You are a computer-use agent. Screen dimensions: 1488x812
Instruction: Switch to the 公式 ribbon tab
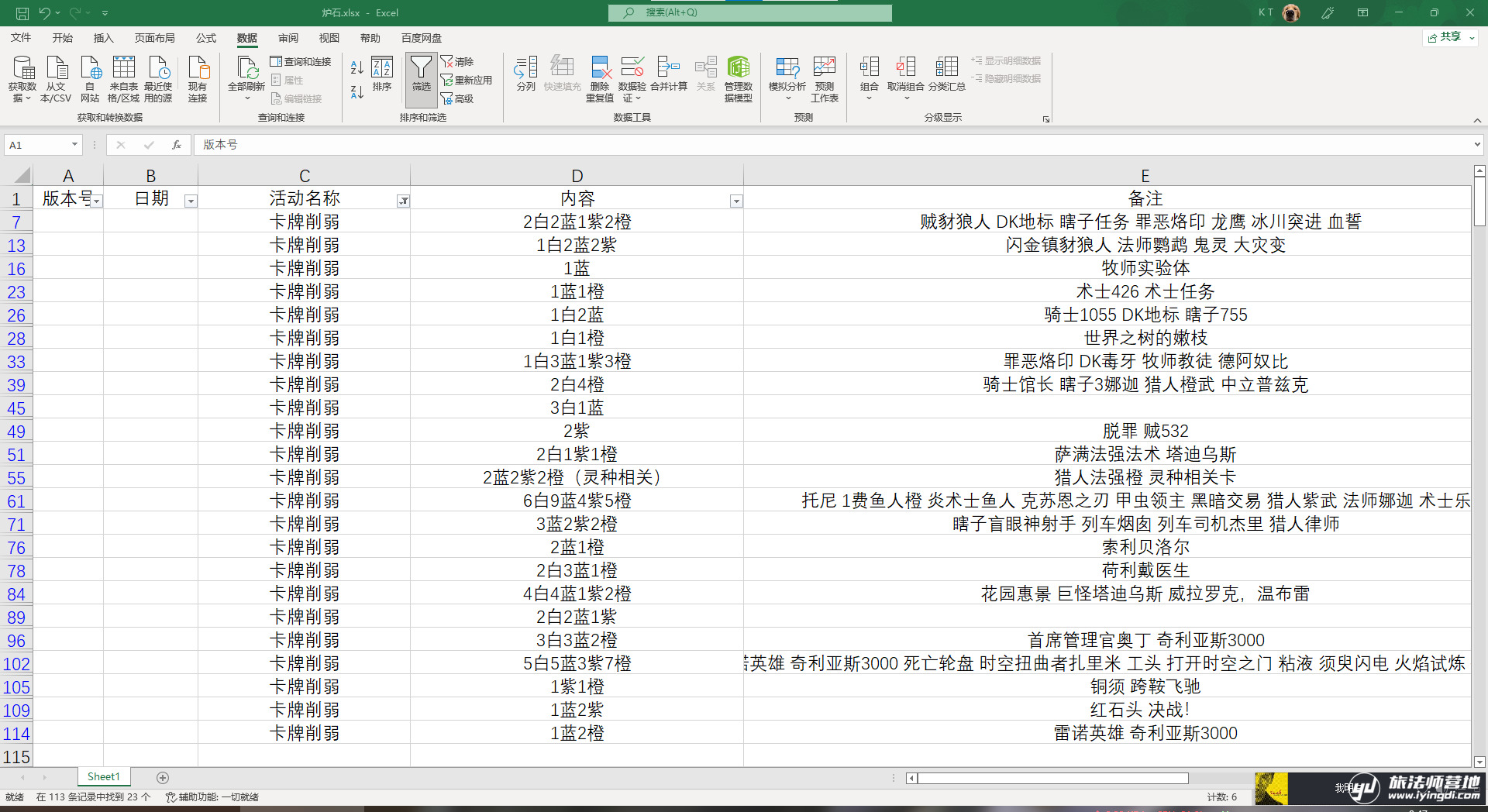(206, 38)
